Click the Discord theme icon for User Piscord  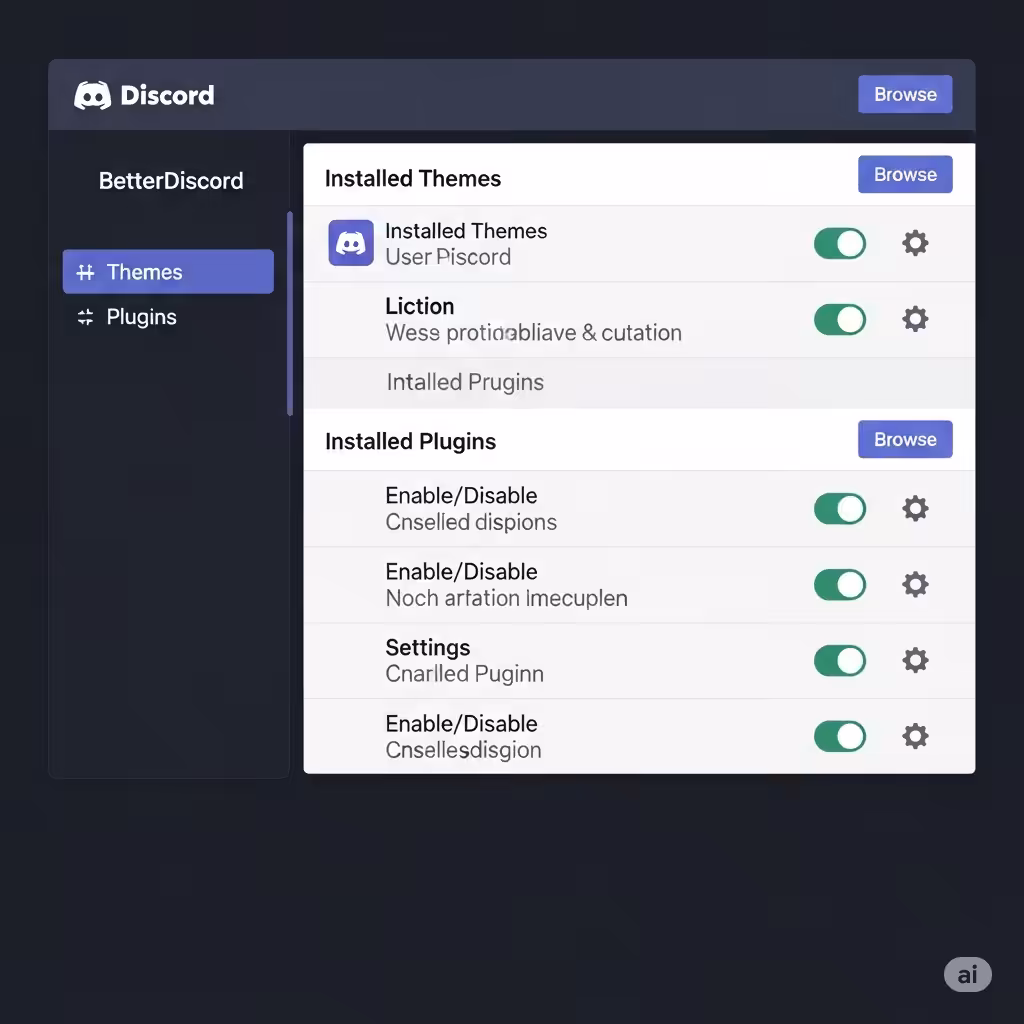pos(351,243)
